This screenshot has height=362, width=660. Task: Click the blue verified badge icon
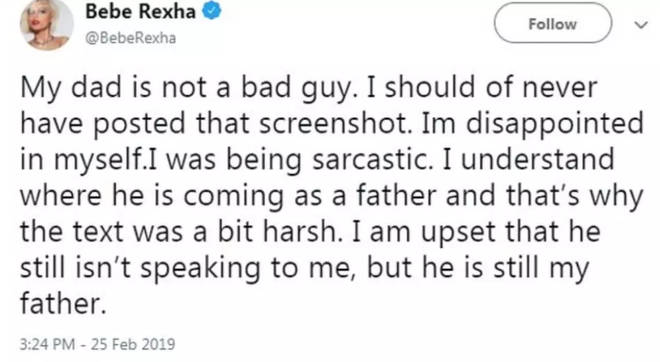212,11
